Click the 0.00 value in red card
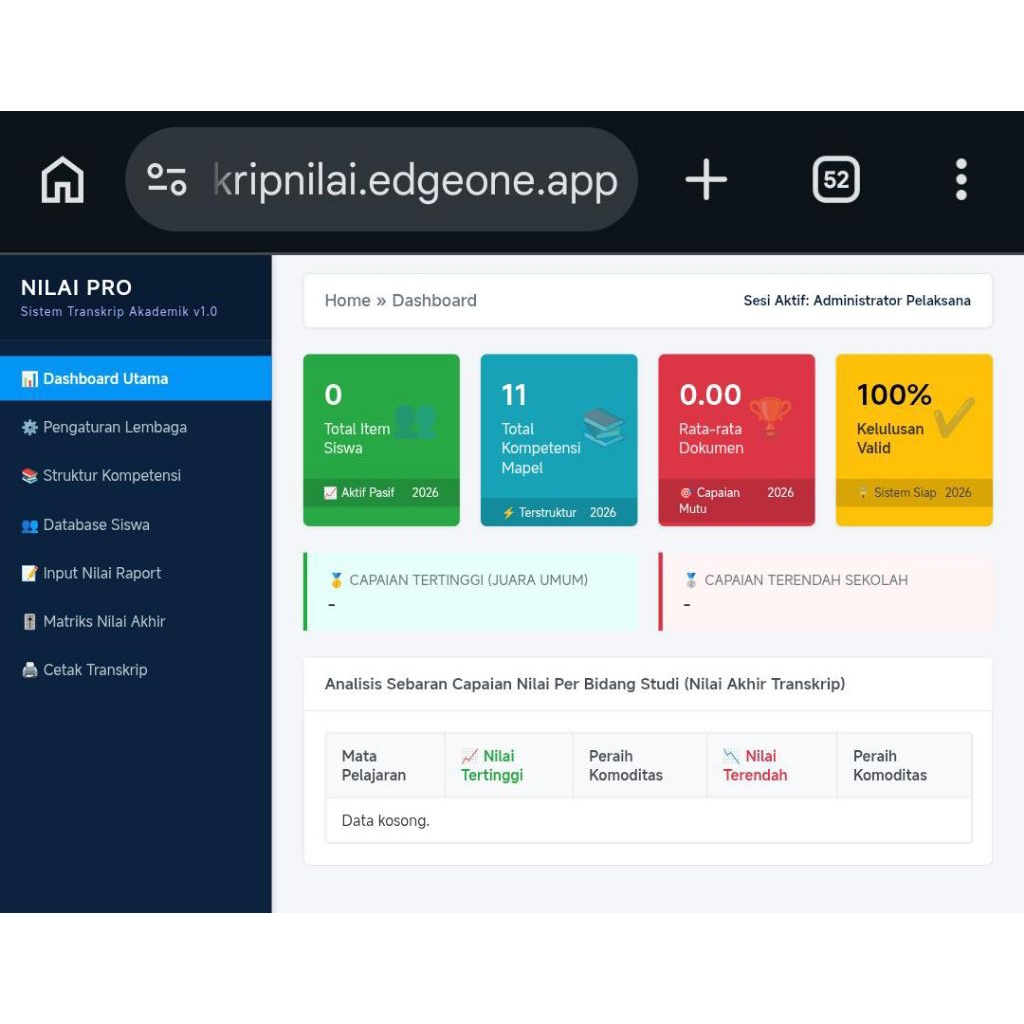The image size is (1024, 1024). (x=710, y=394)
